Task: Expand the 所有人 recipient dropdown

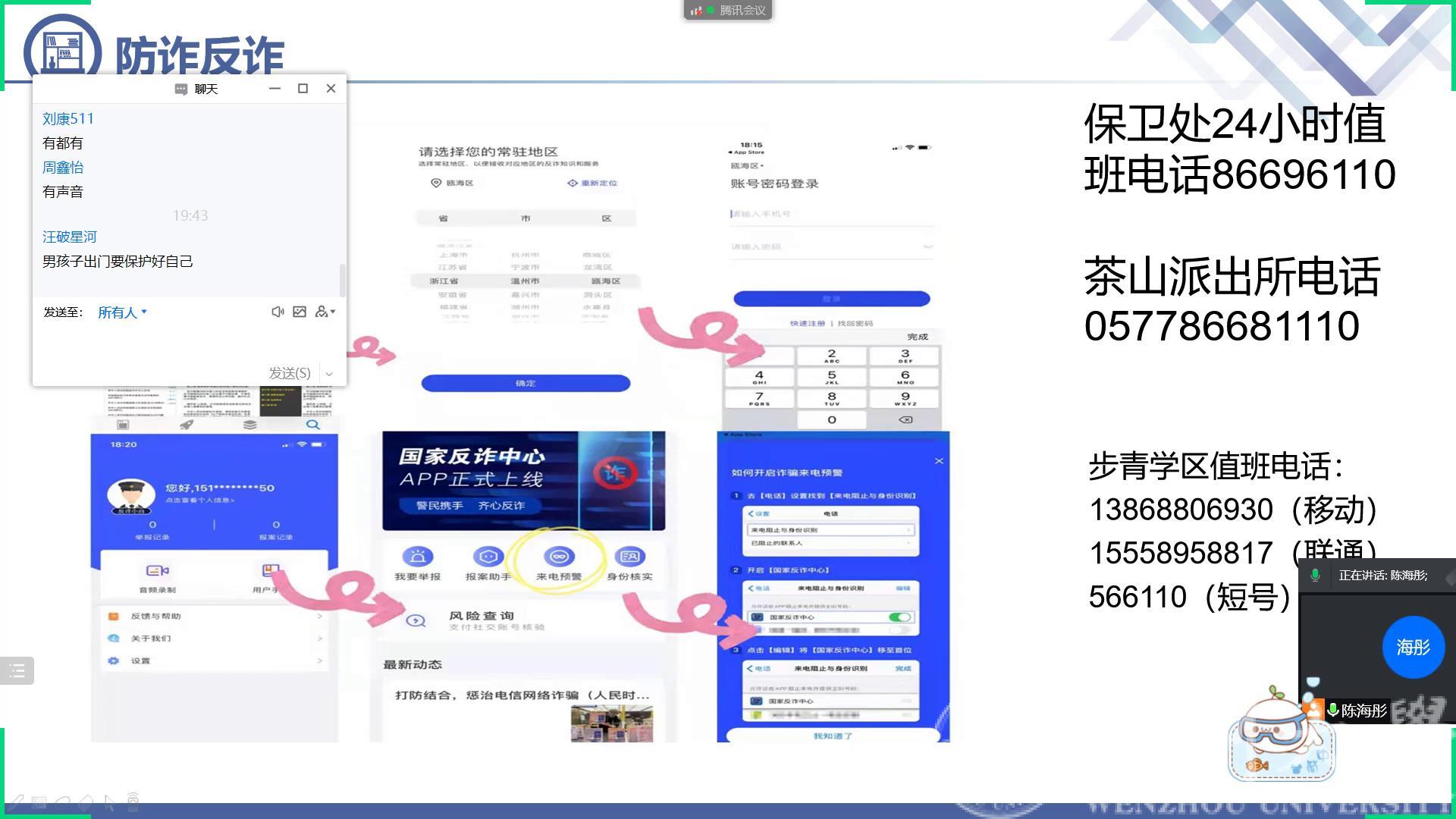Action: coord(121,312)
